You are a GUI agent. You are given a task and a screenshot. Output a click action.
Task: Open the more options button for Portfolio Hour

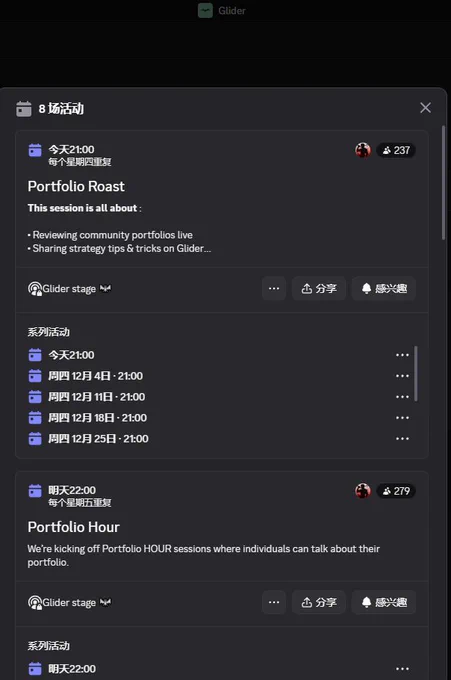pyautogui.click(x=274, y=602)
